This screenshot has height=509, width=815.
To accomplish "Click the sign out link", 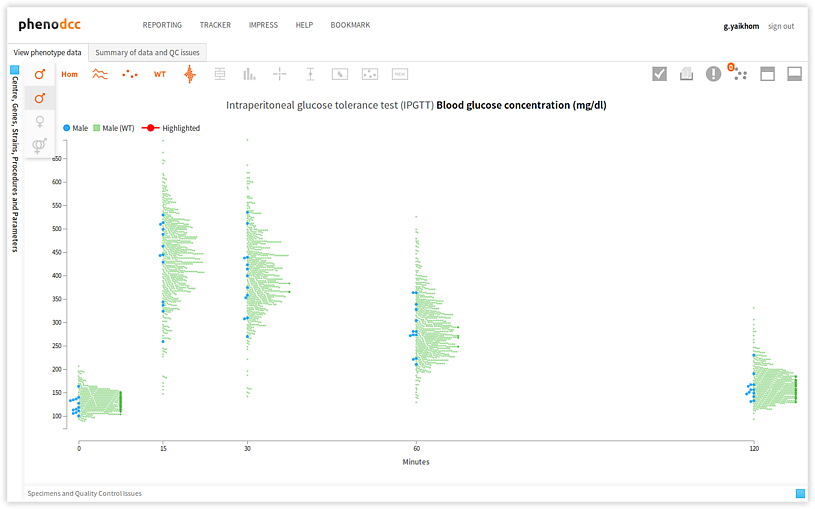I will pos(781,26).
